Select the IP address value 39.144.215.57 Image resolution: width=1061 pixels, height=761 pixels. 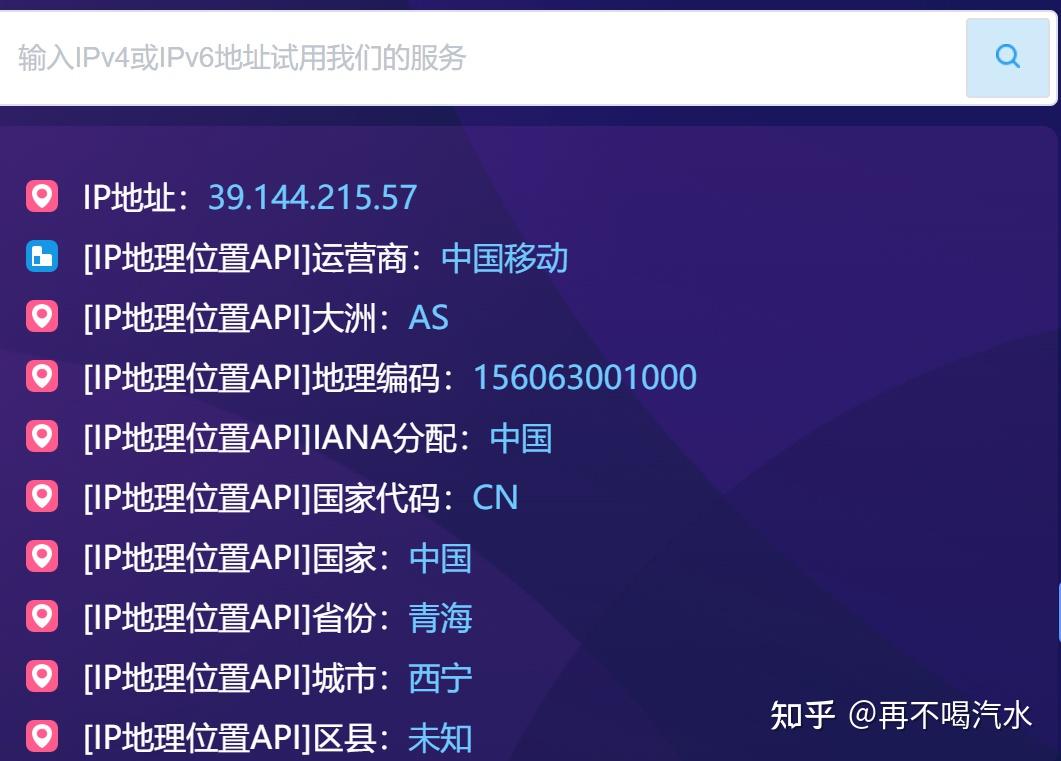pos(313,198)
